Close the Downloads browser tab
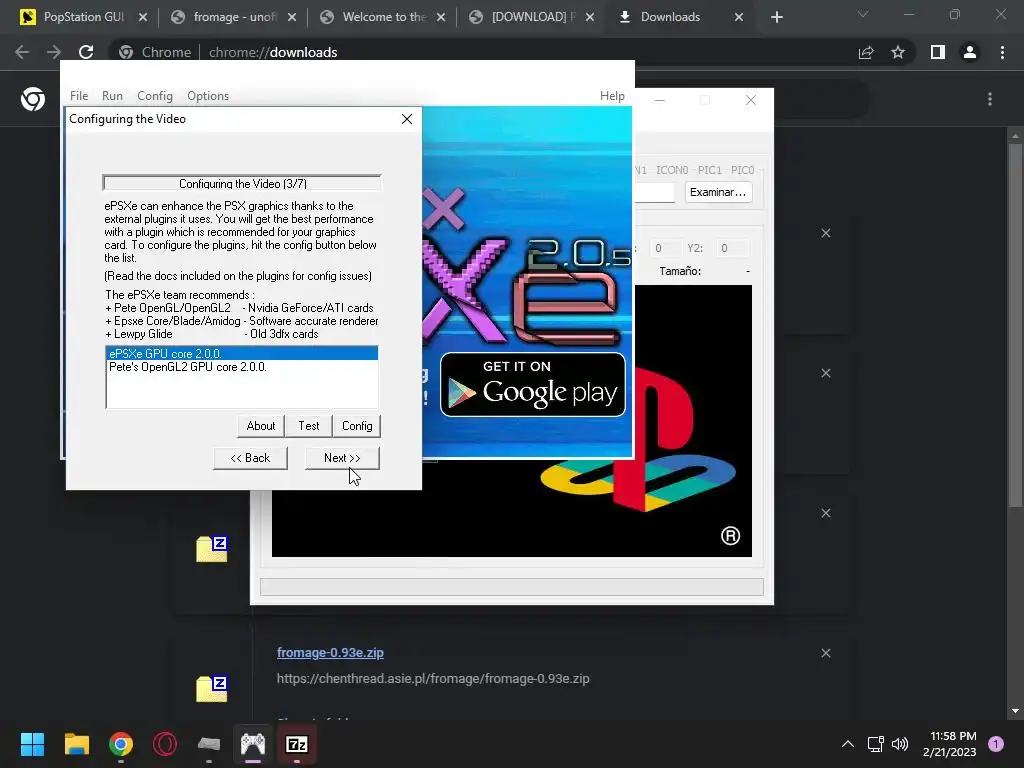Image resolution: width=1024 pixels, height=768 pixels. pos(739,17)
